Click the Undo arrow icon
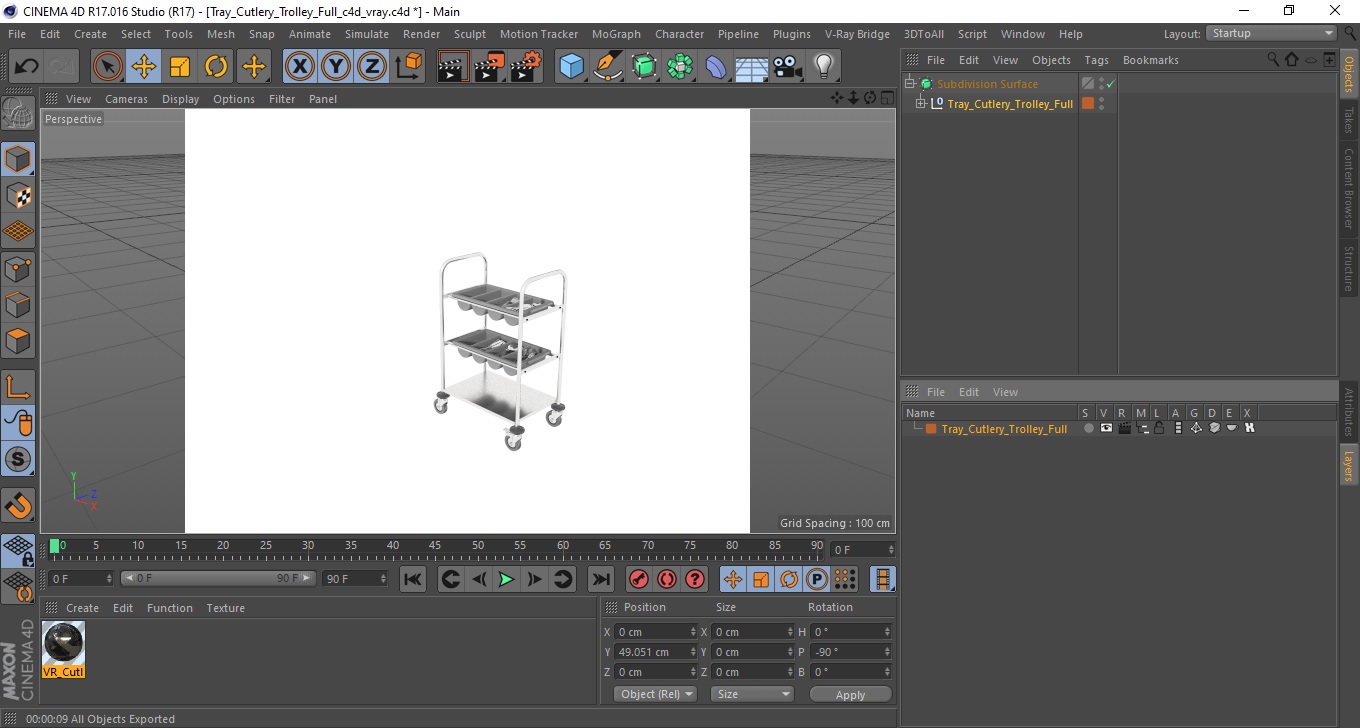1360x728 pixels. (x=26, y=67)
